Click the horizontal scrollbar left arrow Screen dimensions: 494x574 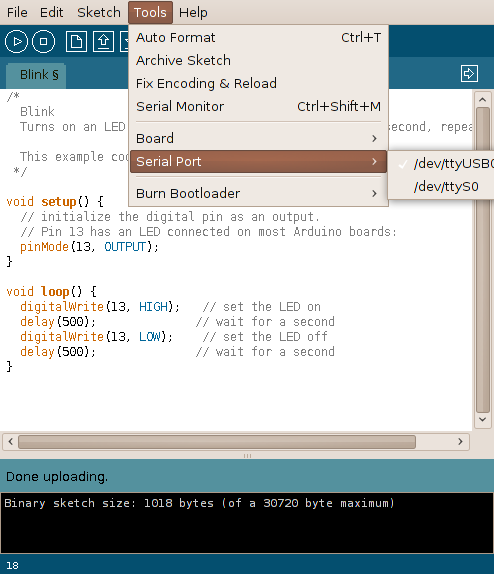[x=11, y=441]
